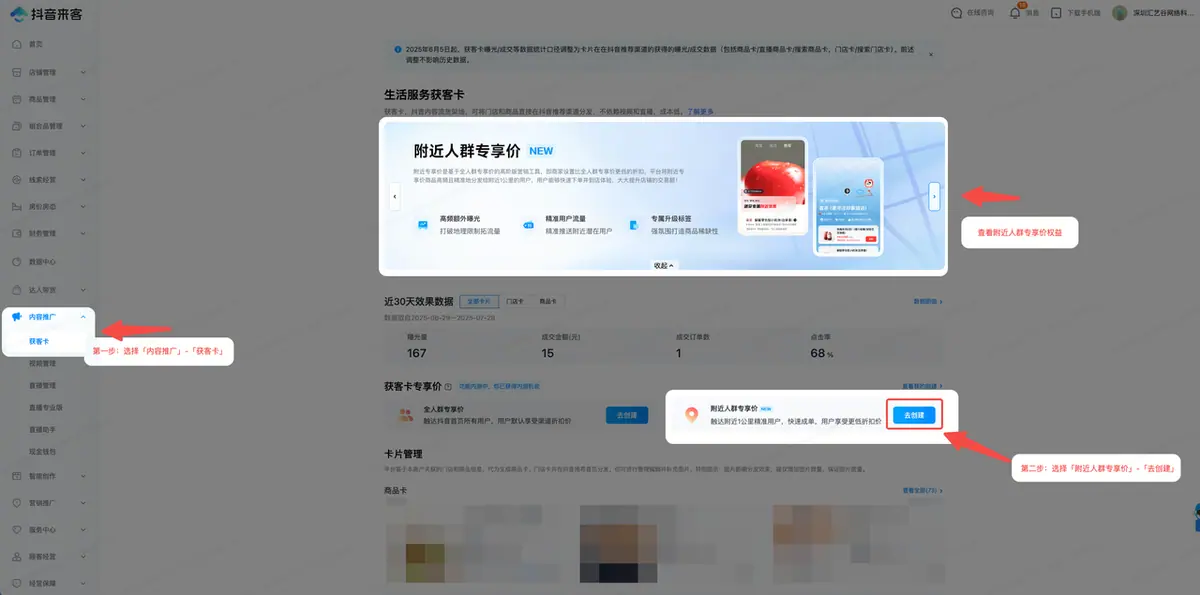This screenshot has width=1200, height=595.
Task: Open the 查看我的创建 link
Action: [922, 385]
